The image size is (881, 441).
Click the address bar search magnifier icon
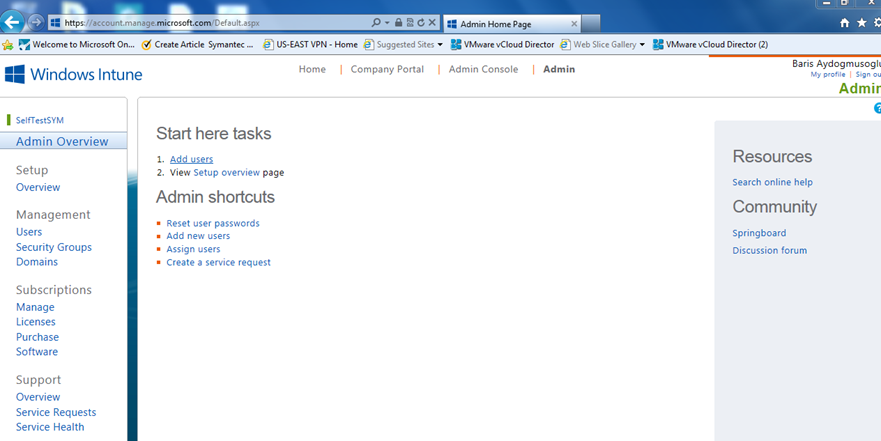(x=376, y=23)
